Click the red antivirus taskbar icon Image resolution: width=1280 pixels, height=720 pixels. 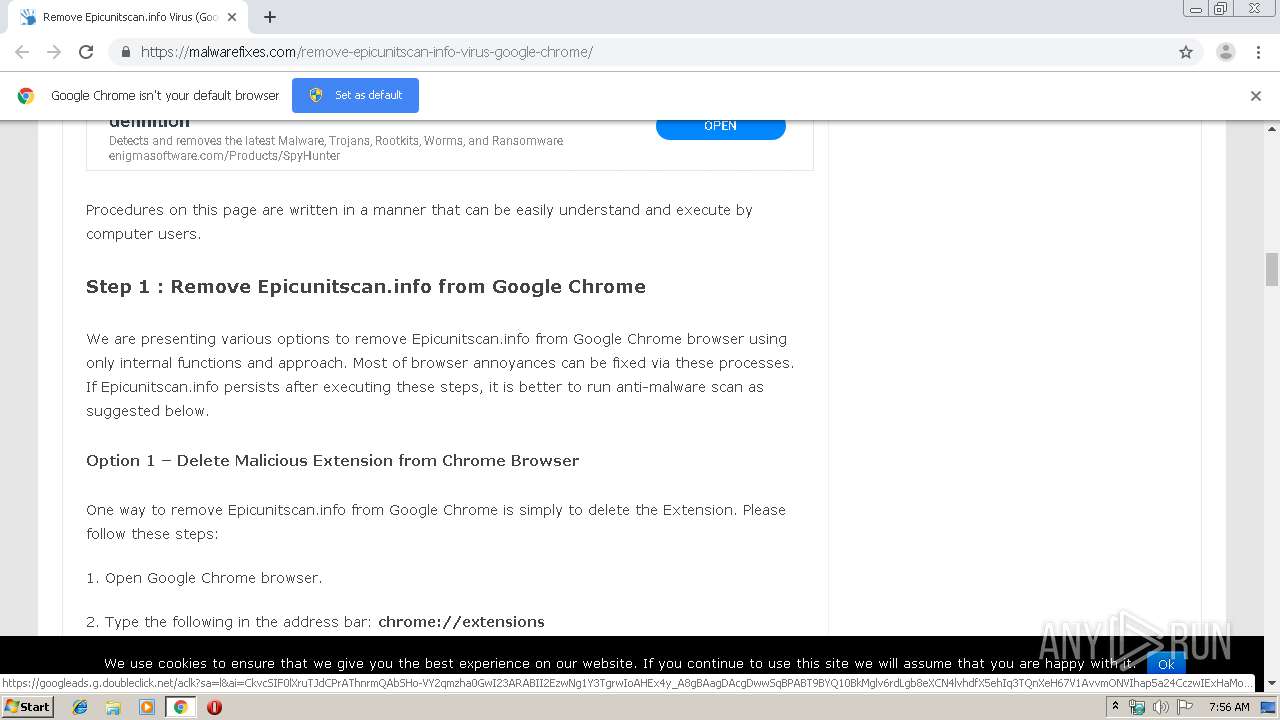tap(214, 707)
